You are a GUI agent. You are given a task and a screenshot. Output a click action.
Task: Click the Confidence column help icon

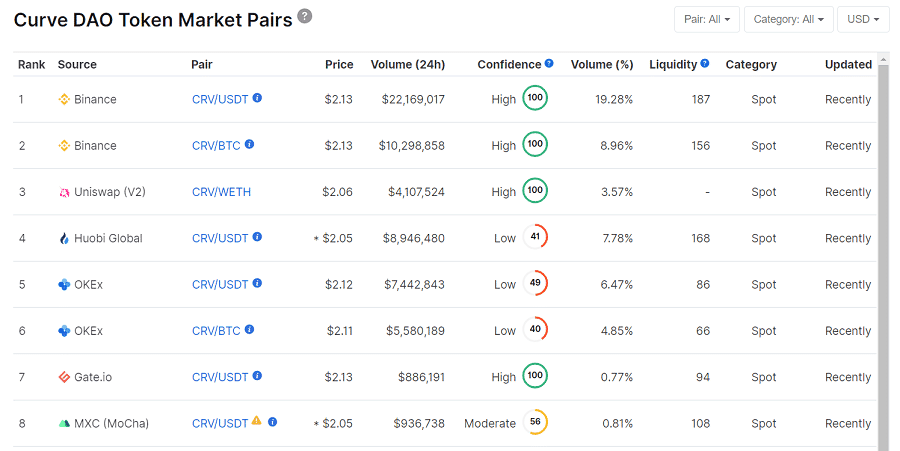(x=549, y=63)
